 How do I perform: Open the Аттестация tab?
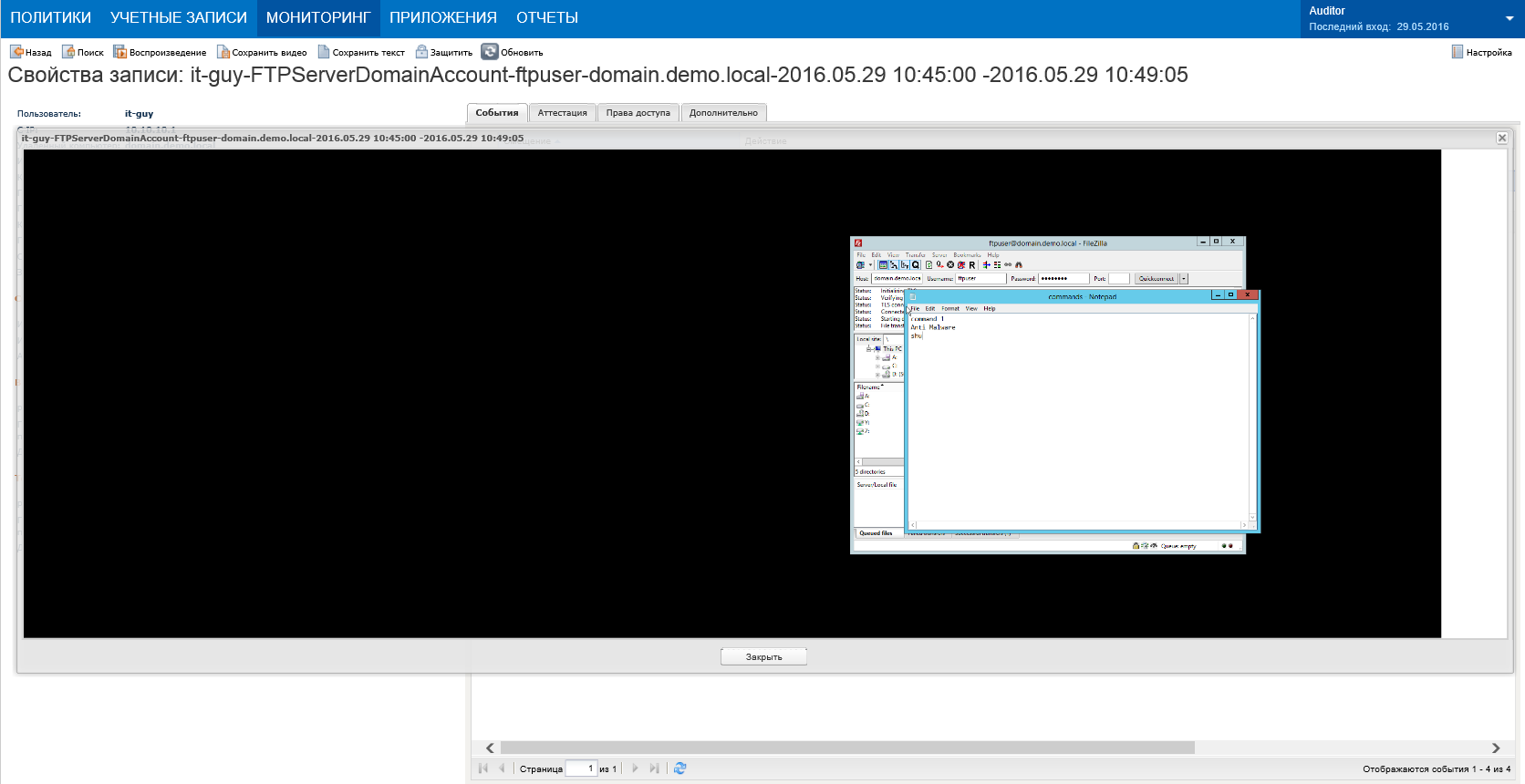(x=563, y=113)
